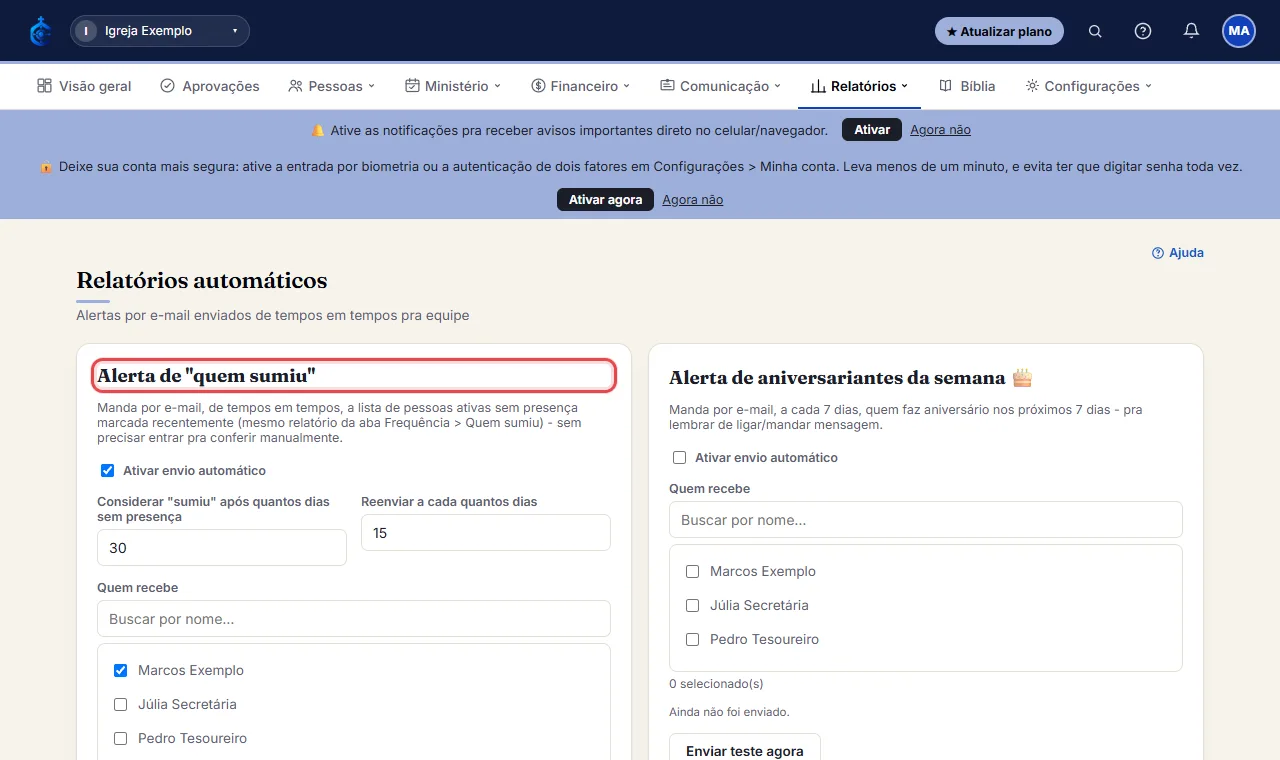Click the Atualizar plano button
This screenshot has height=760, width=1280.
999,31
